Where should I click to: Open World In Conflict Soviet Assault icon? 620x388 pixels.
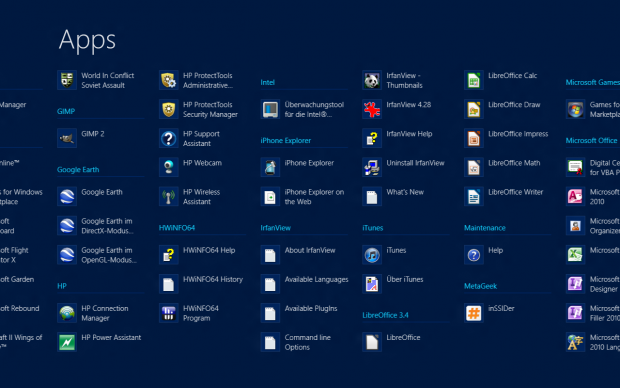[x=67, y=80]
